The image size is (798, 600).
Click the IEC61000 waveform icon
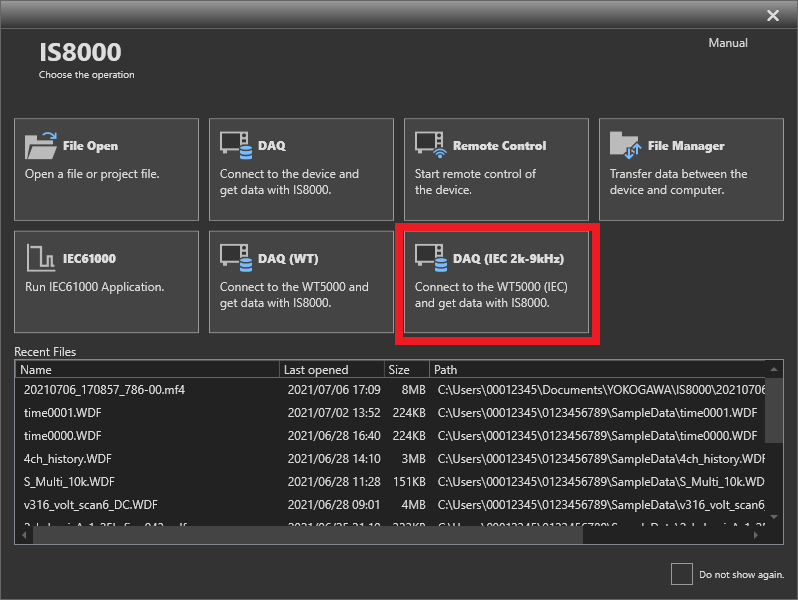point(41,259)
